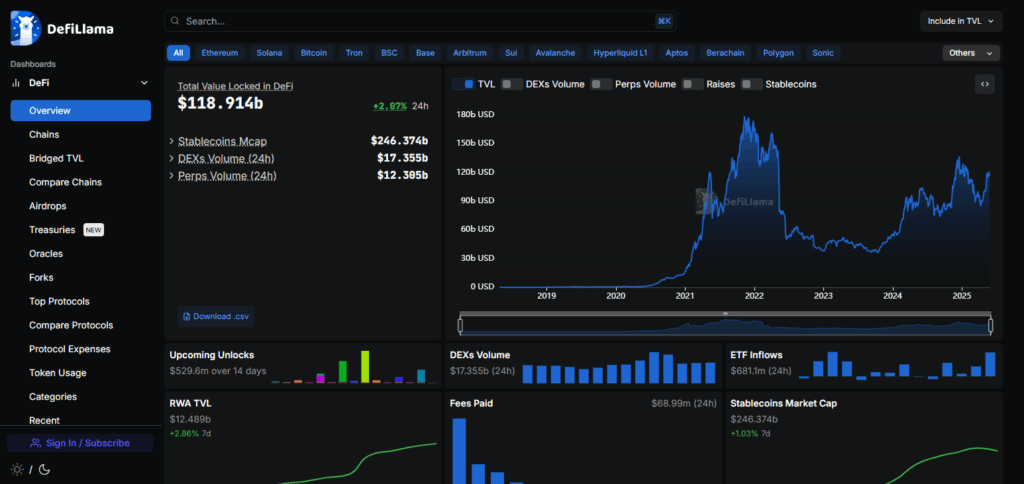Click the DeFi dashboard bar chart icon
The height and width of the screenshot is (484, 1024).
[x=16, y=82]
